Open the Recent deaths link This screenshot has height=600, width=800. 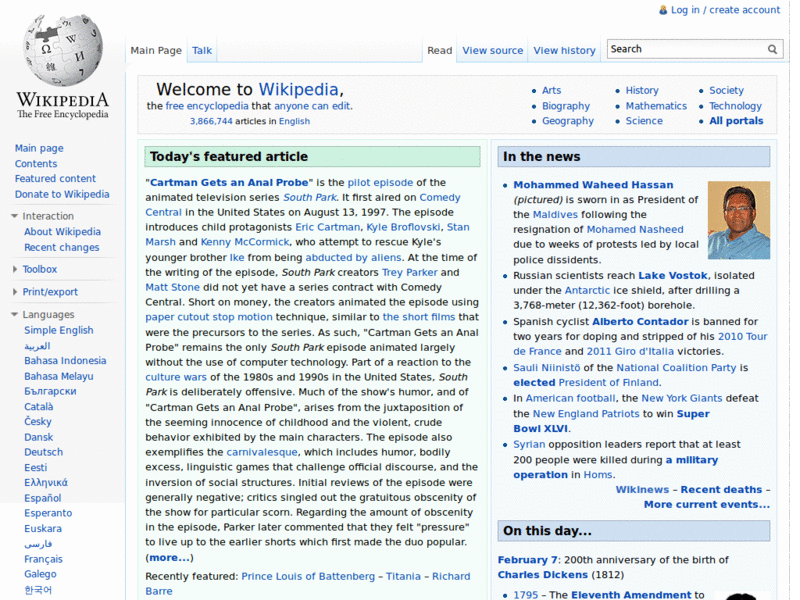pyautogui.click(x=721, y=490)
